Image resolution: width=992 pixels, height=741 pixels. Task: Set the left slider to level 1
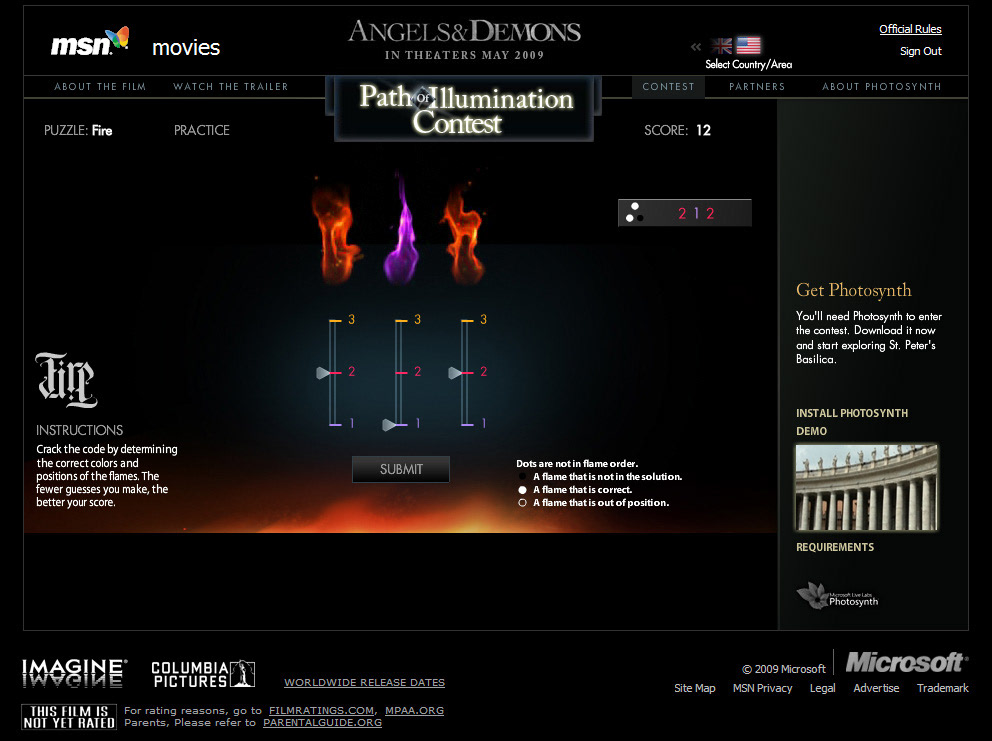(336, 425)
